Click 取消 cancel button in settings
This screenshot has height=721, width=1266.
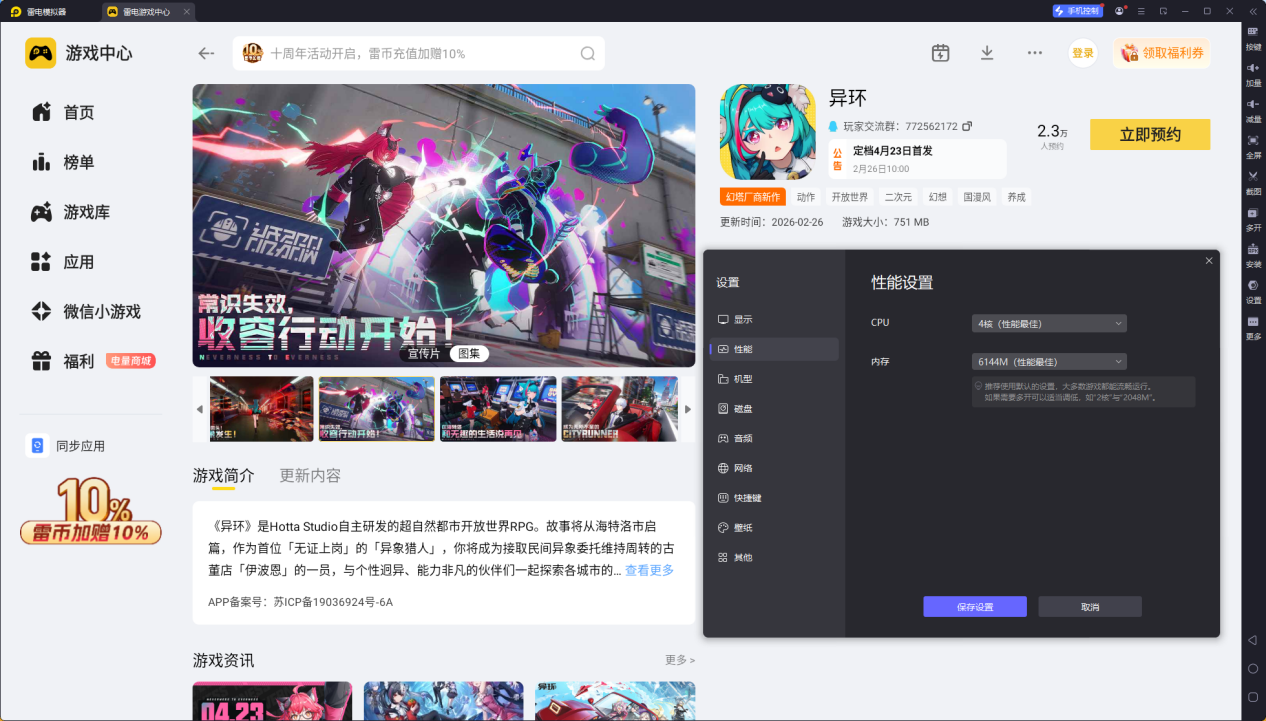1090,607
